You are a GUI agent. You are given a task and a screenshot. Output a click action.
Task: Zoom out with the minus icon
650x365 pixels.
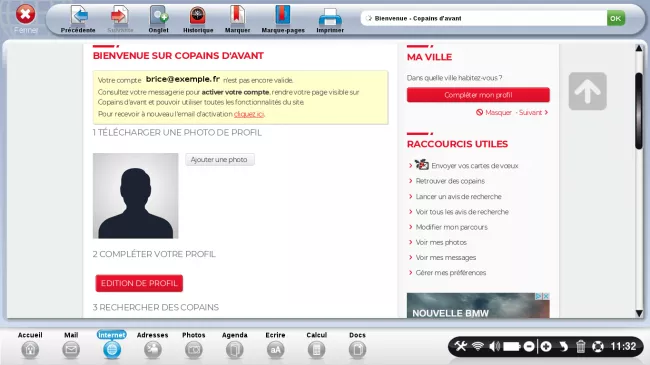tap(529, 346)
